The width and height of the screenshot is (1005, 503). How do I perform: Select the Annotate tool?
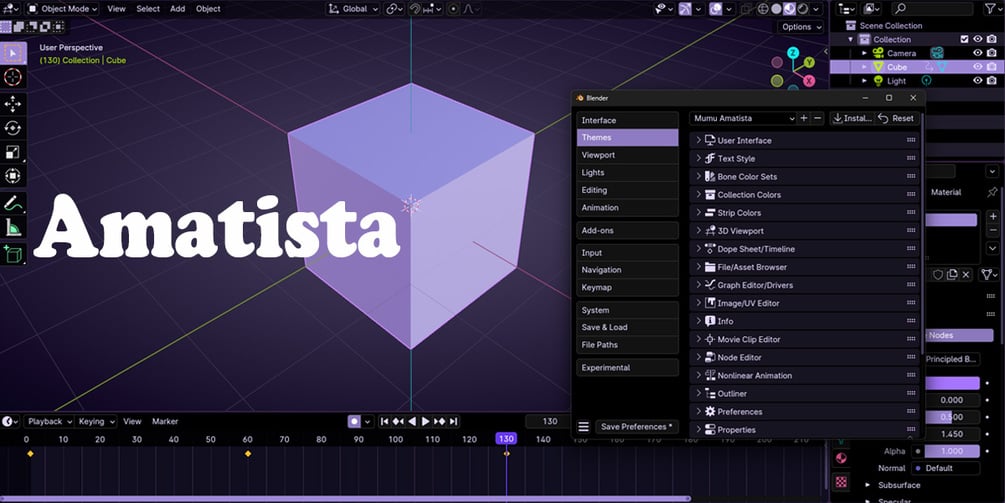click(x=13, y=204)
